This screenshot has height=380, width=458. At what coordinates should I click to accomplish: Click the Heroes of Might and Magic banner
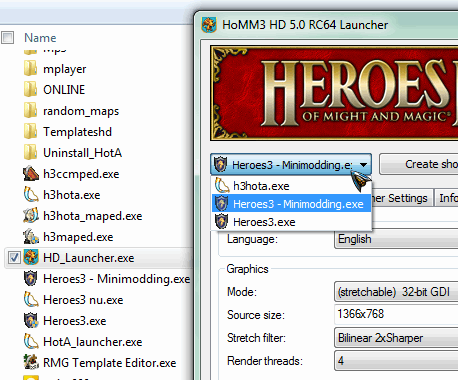click(334, 93)
